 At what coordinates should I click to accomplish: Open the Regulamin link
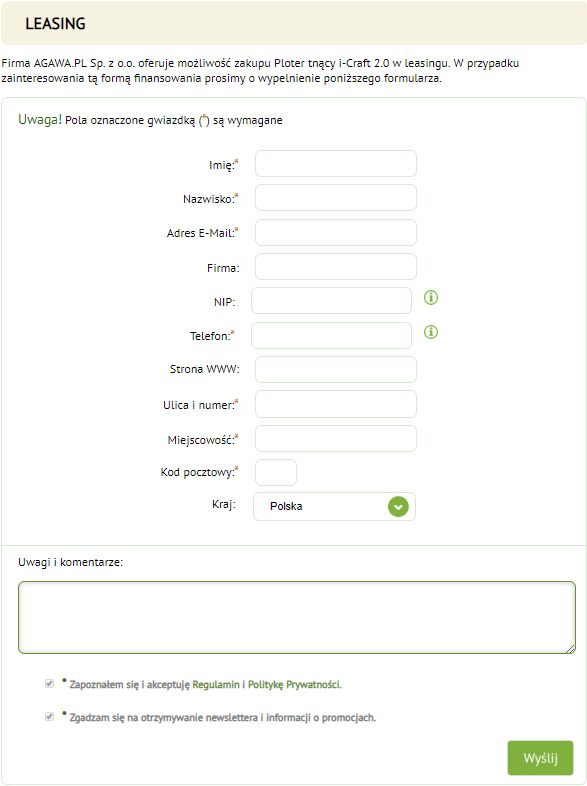(216, 685)
